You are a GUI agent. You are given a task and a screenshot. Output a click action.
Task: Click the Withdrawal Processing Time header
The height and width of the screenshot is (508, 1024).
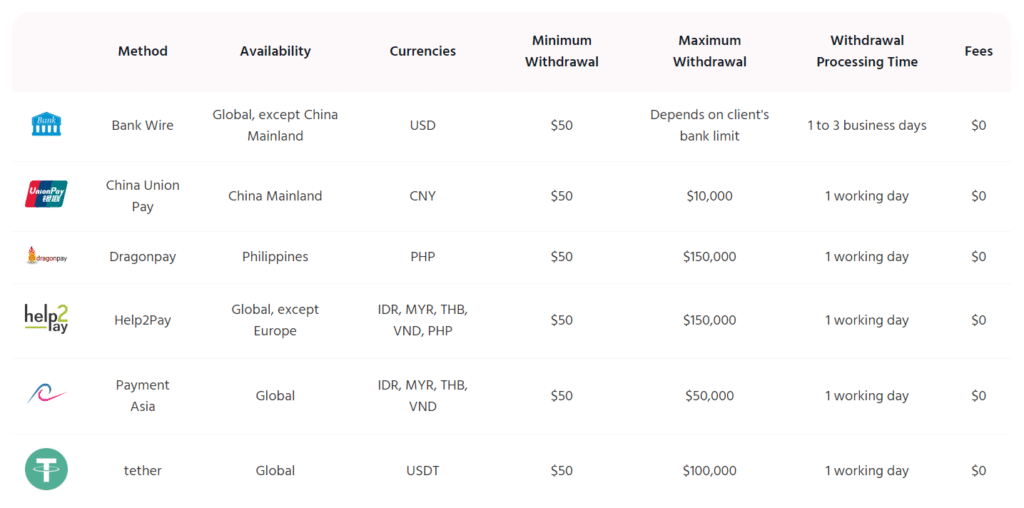point(867,51)
